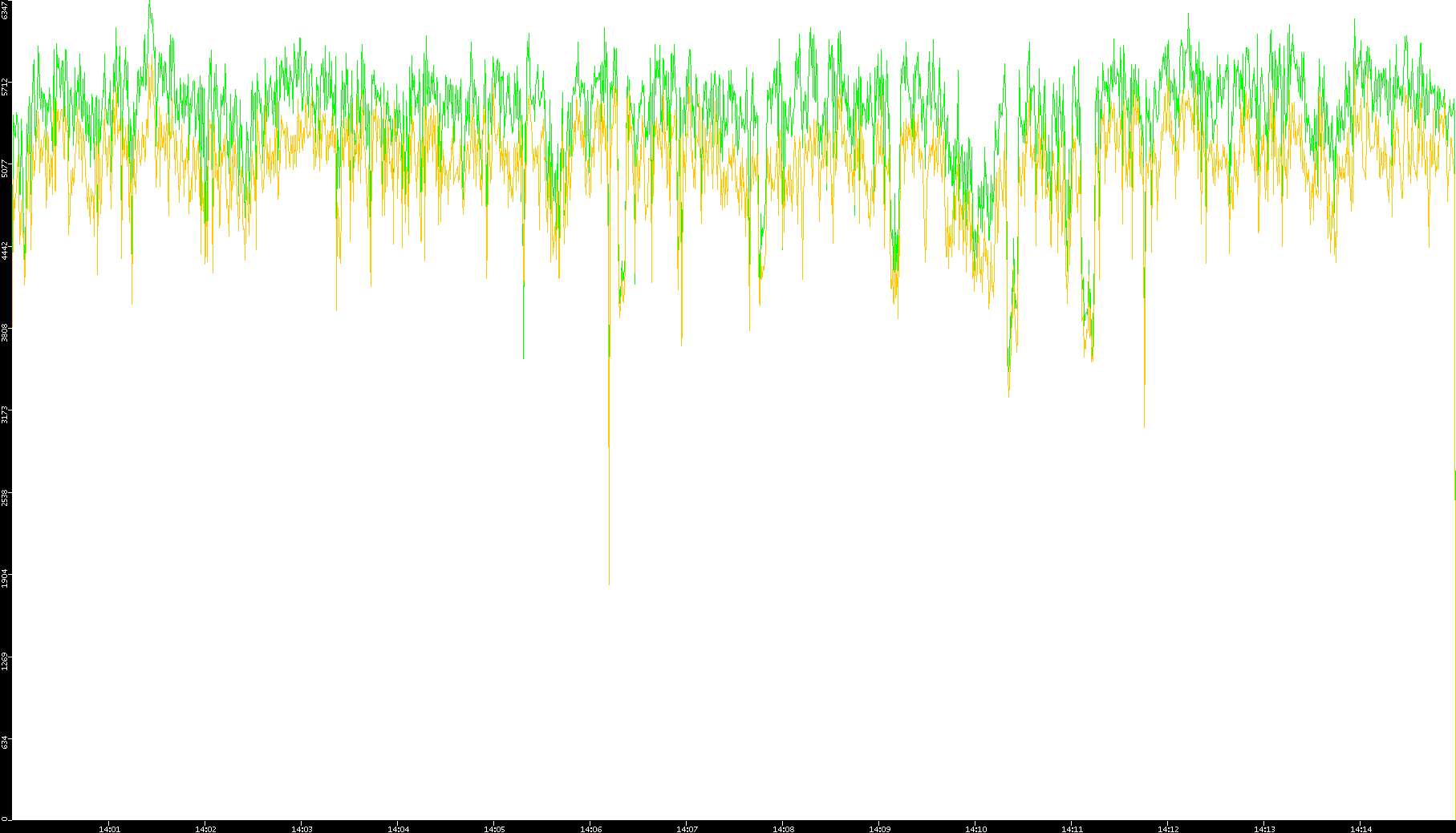Click the 1904 value axis label

(6, 578)
